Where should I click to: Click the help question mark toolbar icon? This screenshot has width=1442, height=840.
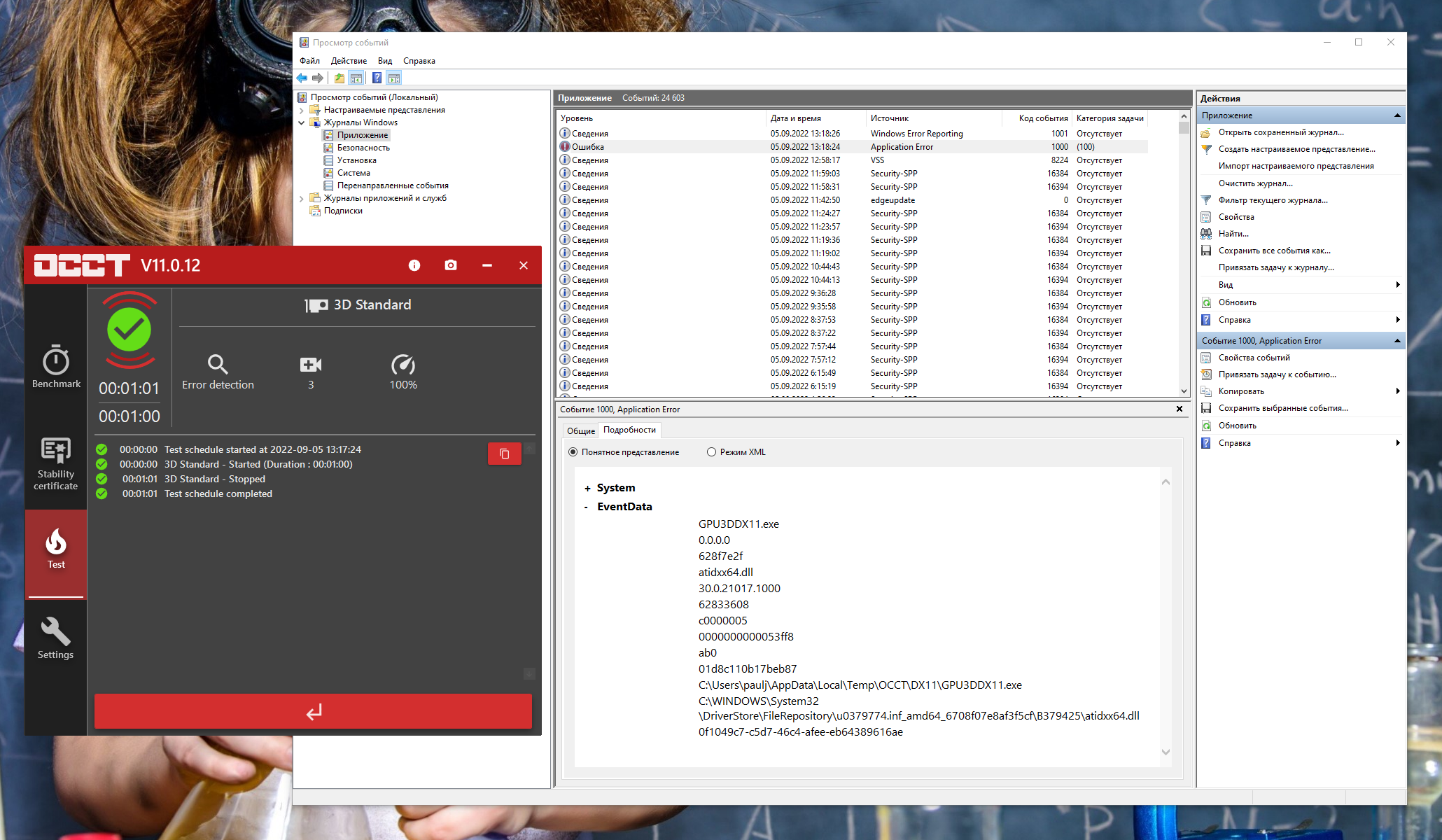pyautogui.click(x=377, y=78)
